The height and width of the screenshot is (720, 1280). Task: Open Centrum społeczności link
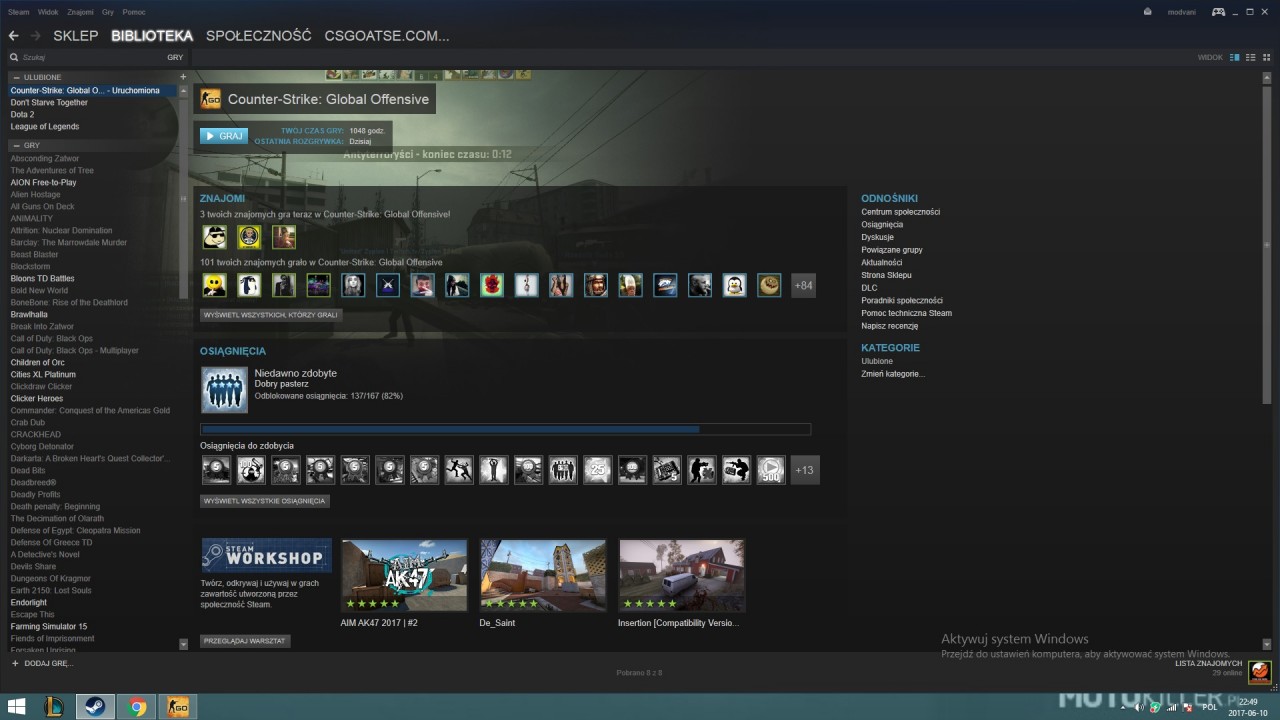click(x=901, y=212)
